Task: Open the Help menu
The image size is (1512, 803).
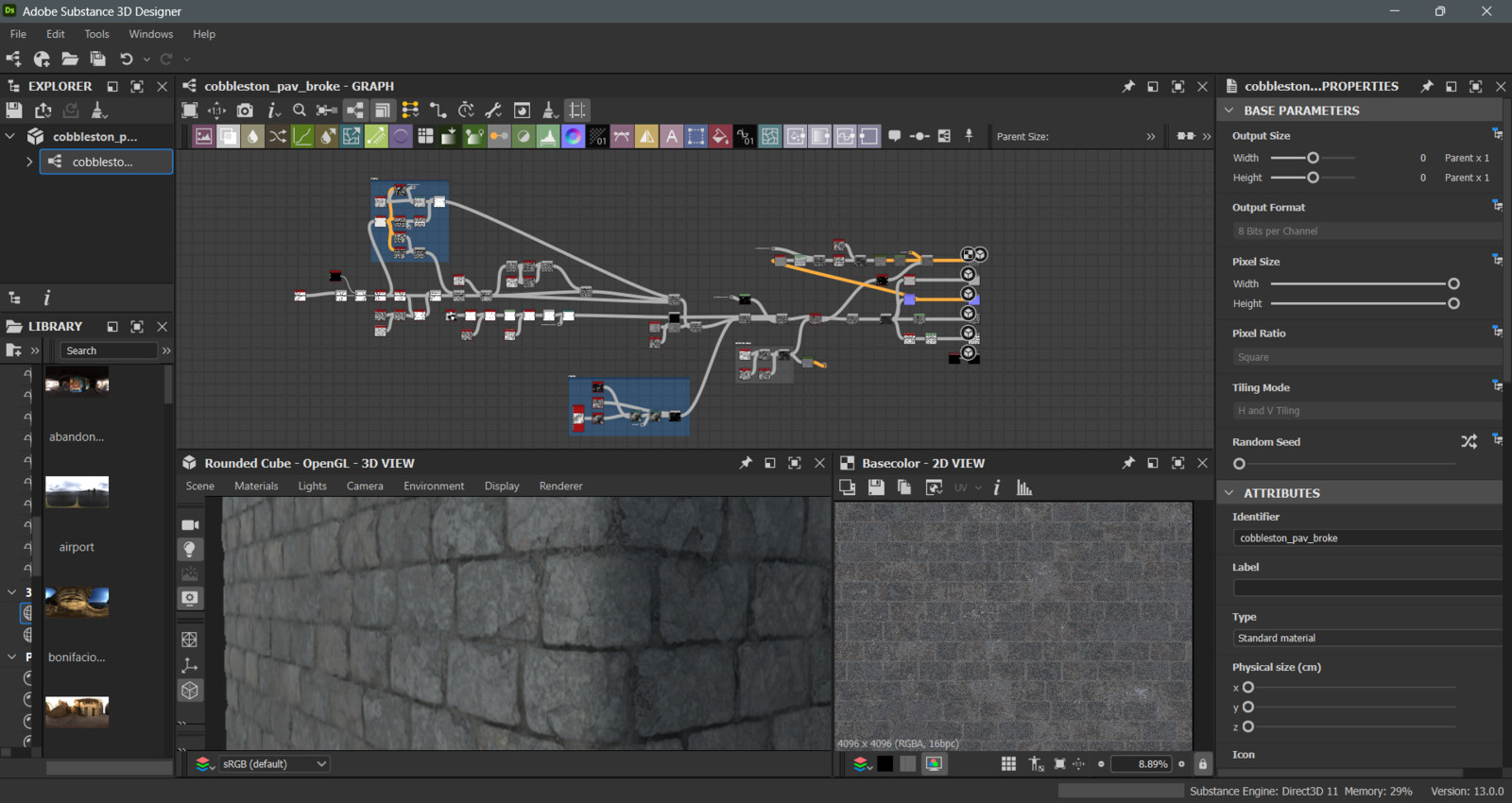Action: click(x=204, y=34)
